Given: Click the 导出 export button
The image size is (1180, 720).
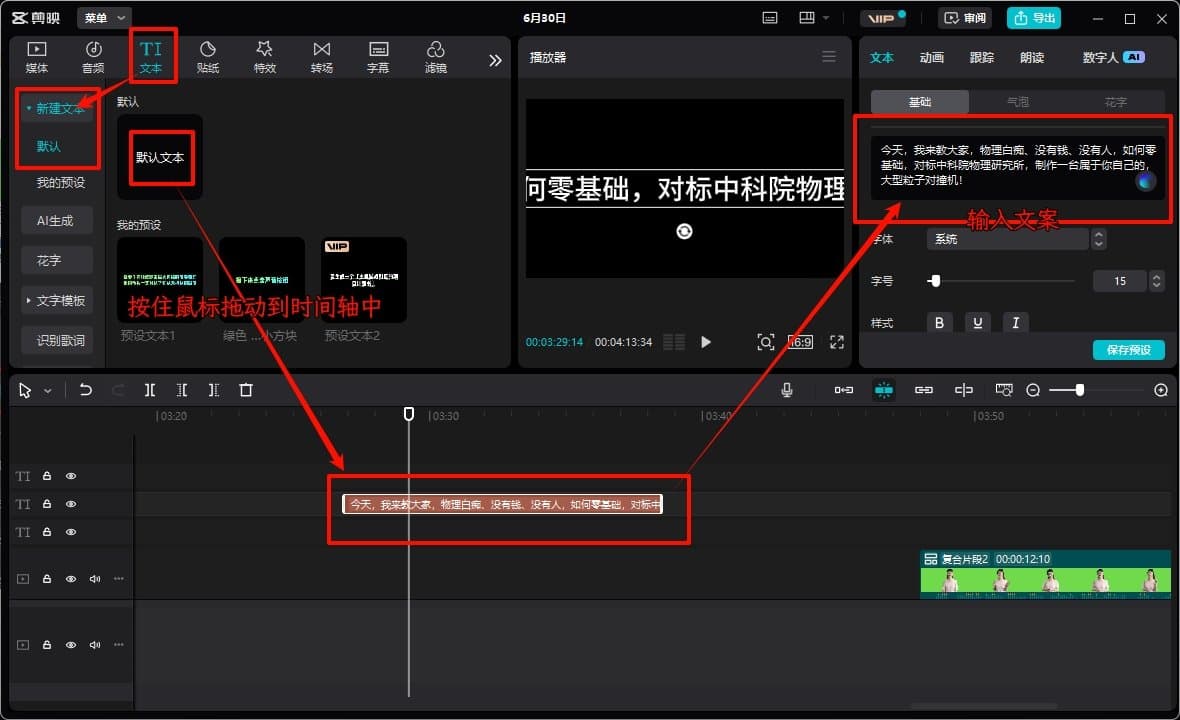Looking at the screenshot, I should (x=1034, y=18).
